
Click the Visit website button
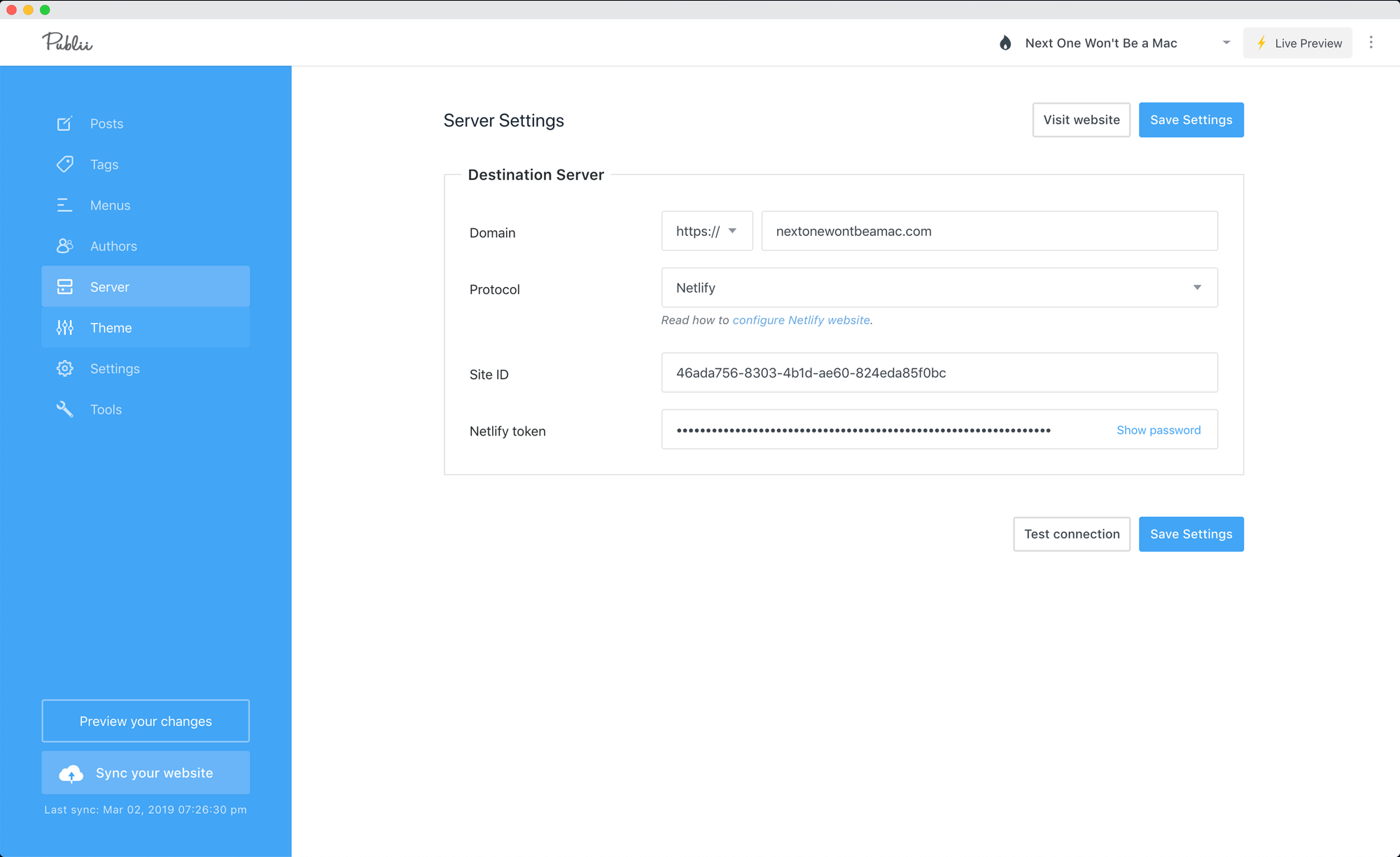1081,120
